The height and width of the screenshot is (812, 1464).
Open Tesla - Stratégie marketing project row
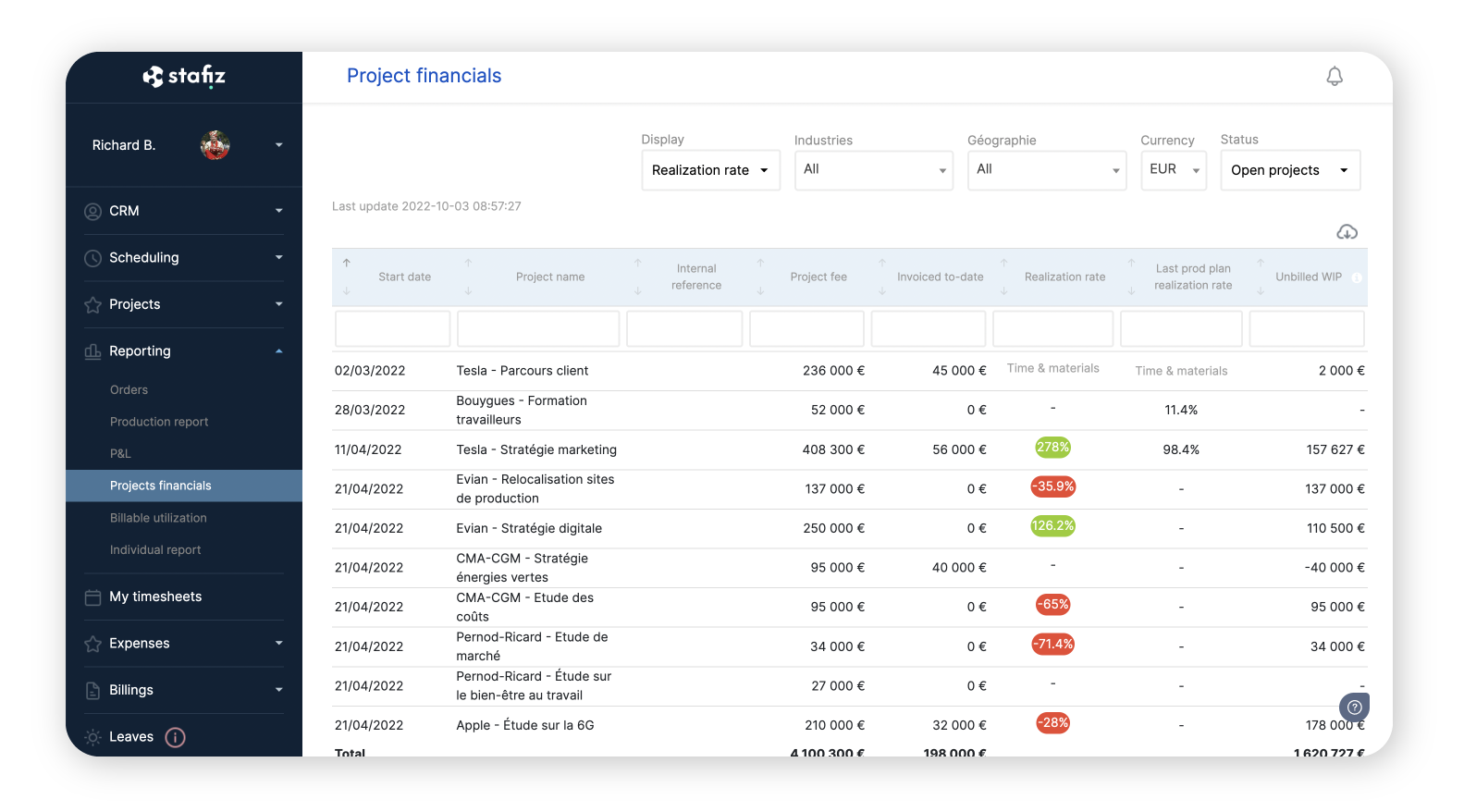(849, 450)
